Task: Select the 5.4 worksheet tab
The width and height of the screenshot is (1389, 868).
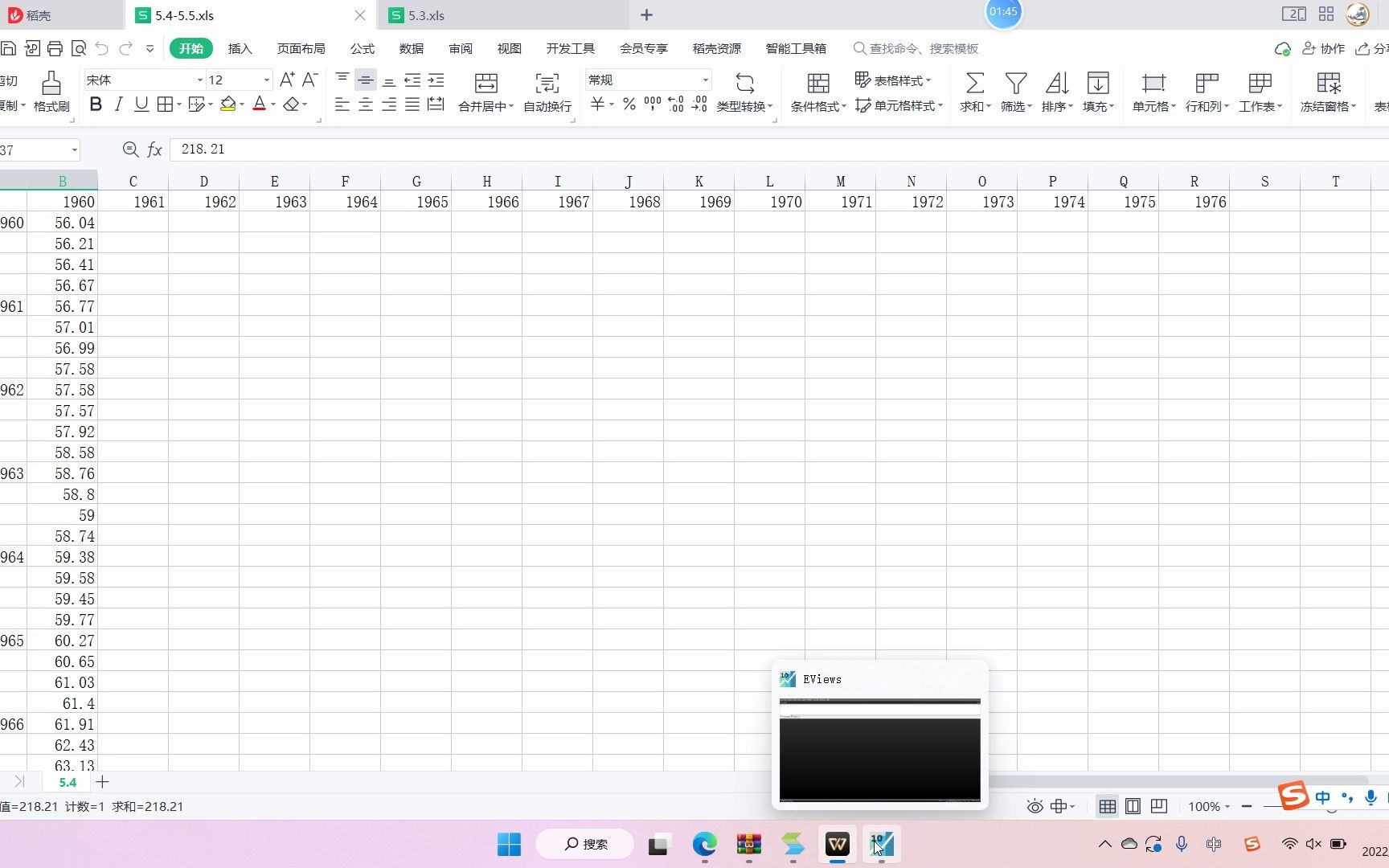Action: pos(68,782)
